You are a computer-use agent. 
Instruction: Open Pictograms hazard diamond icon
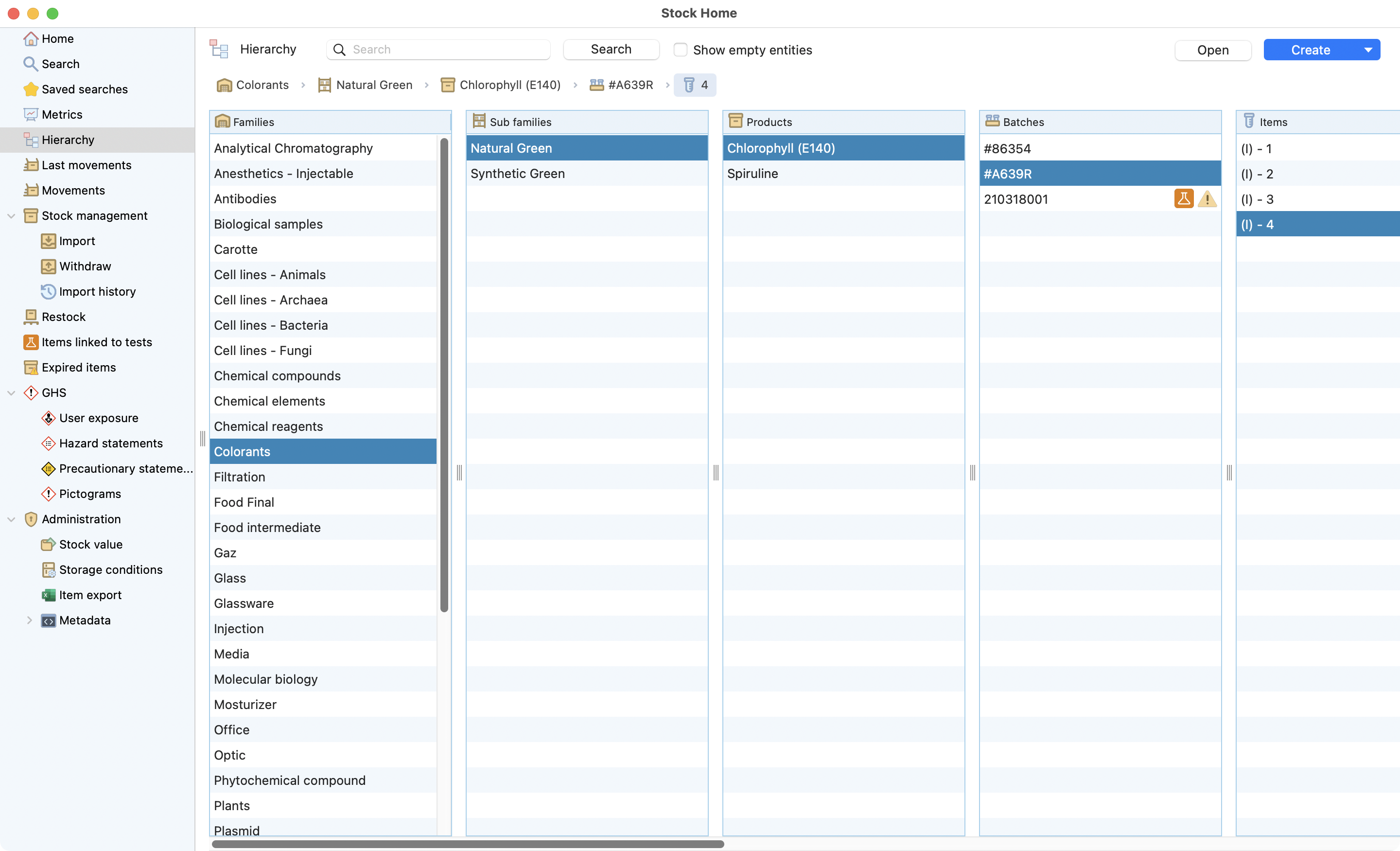tap(48, 494)
